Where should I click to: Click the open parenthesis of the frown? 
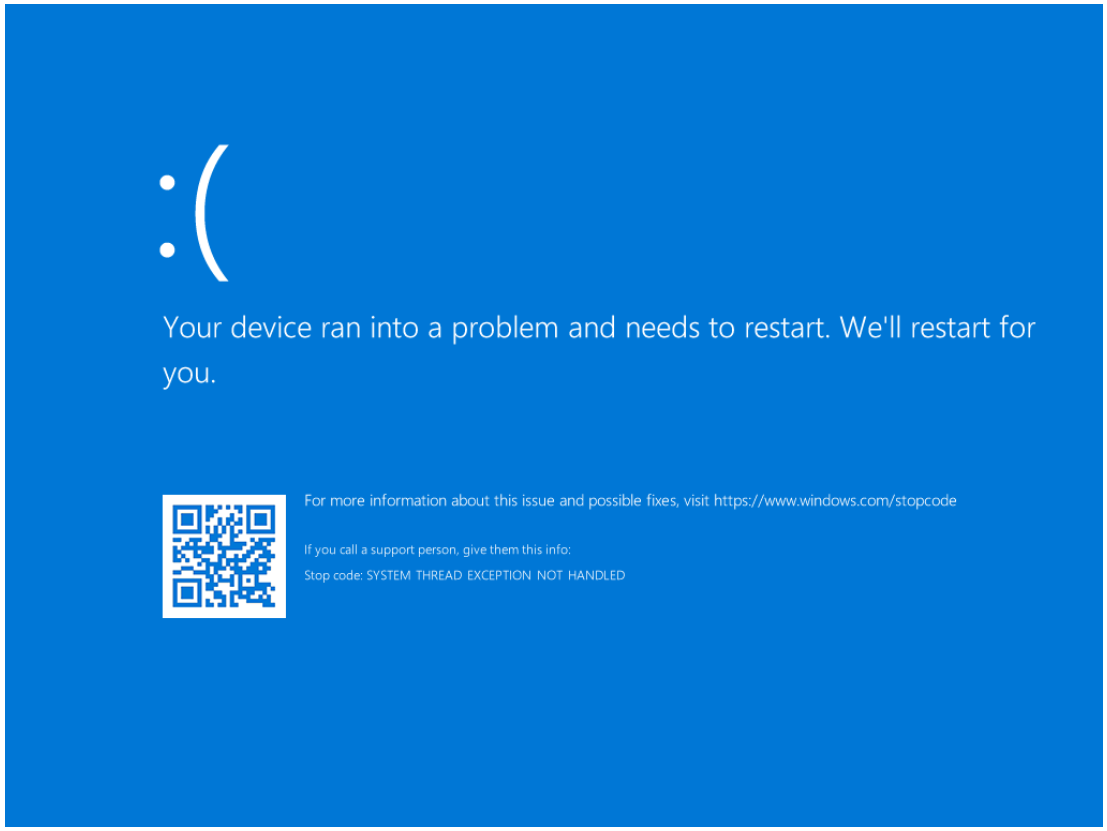pos(211,213)
